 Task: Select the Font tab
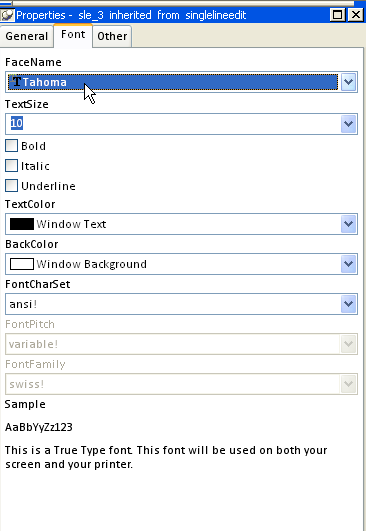73,35
